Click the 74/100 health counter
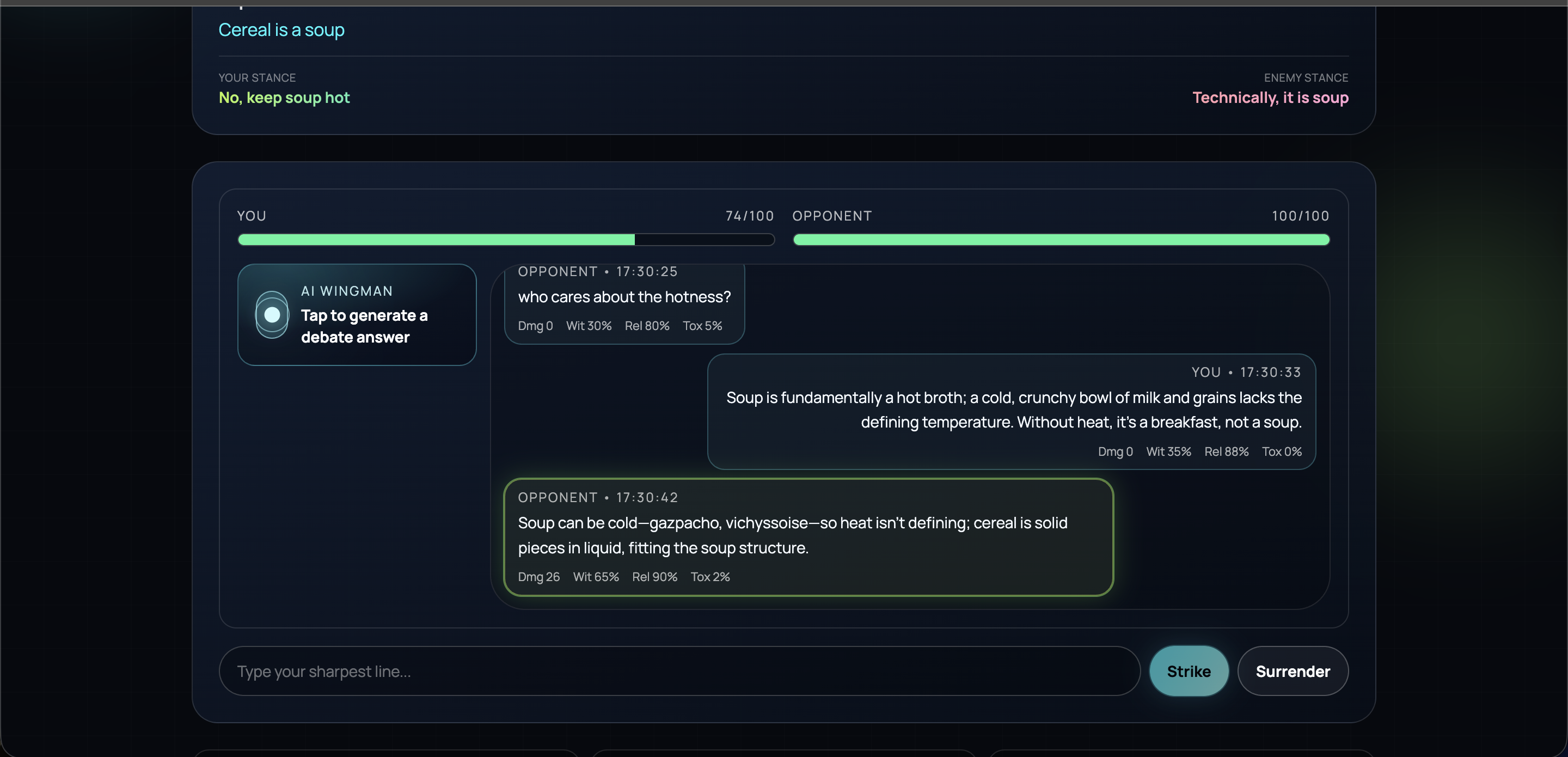The height and width of the screenshot is (757, 1568). pos(749,216)
